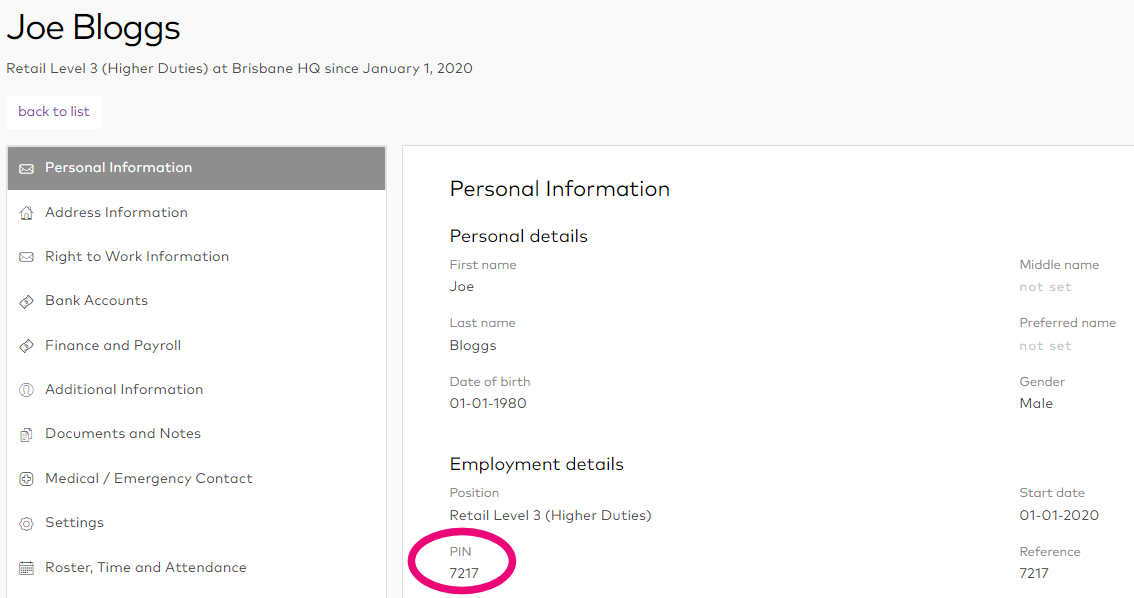Click the envelope icon beside Personal Information

click(27, 167)
